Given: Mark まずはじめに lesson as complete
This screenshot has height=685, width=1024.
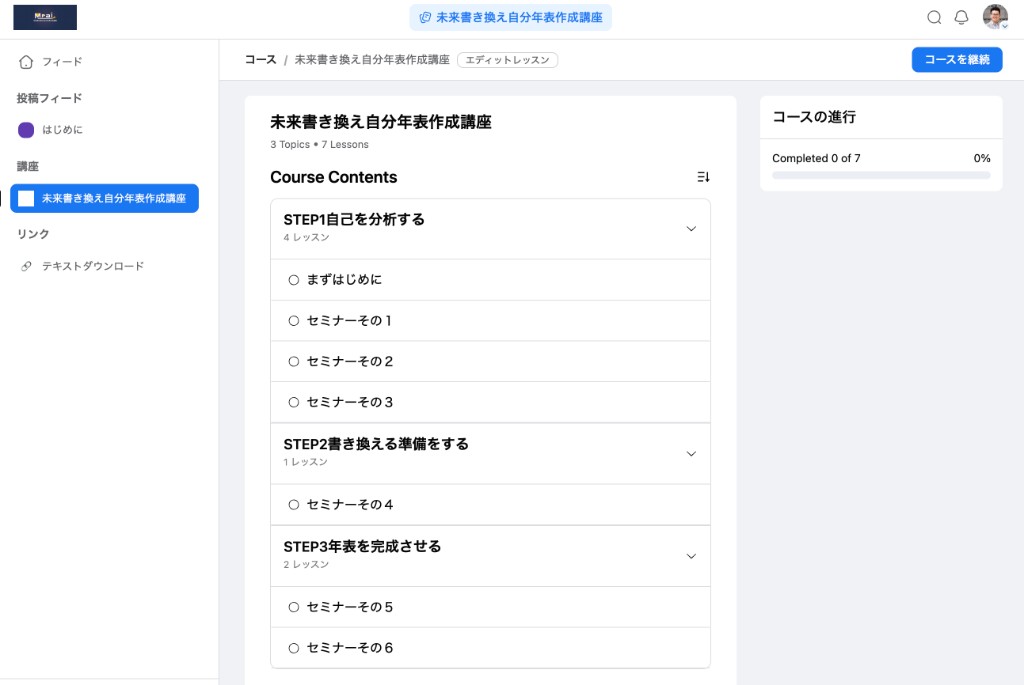Looking at the screenshot, I should click(293, 279).
